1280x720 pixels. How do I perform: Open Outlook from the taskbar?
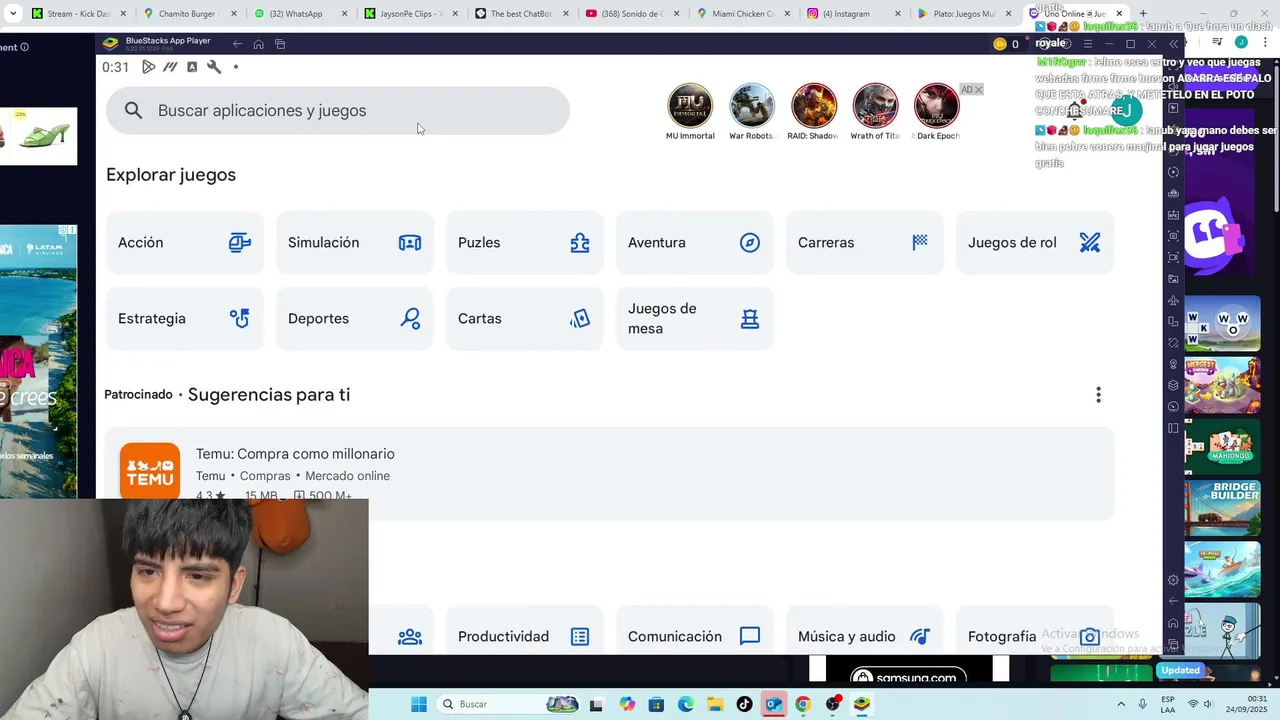click(x=773, y=704)
